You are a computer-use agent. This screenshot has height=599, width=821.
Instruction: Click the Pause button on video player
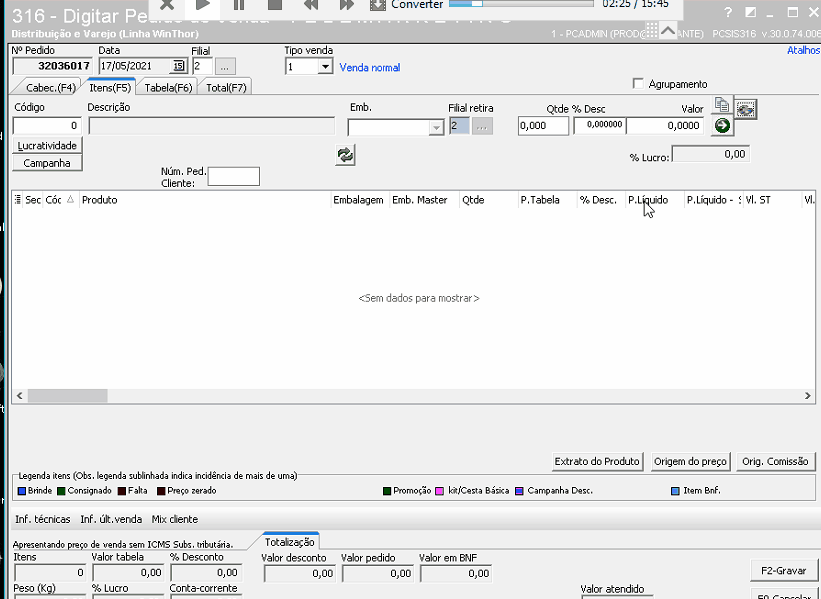pyautogui.click(x=239, y=5)
